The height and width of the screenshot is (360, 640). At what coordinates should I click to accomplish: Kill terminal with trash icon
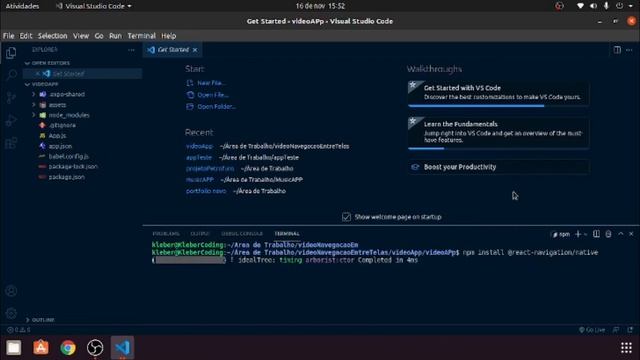click(608, 234)
